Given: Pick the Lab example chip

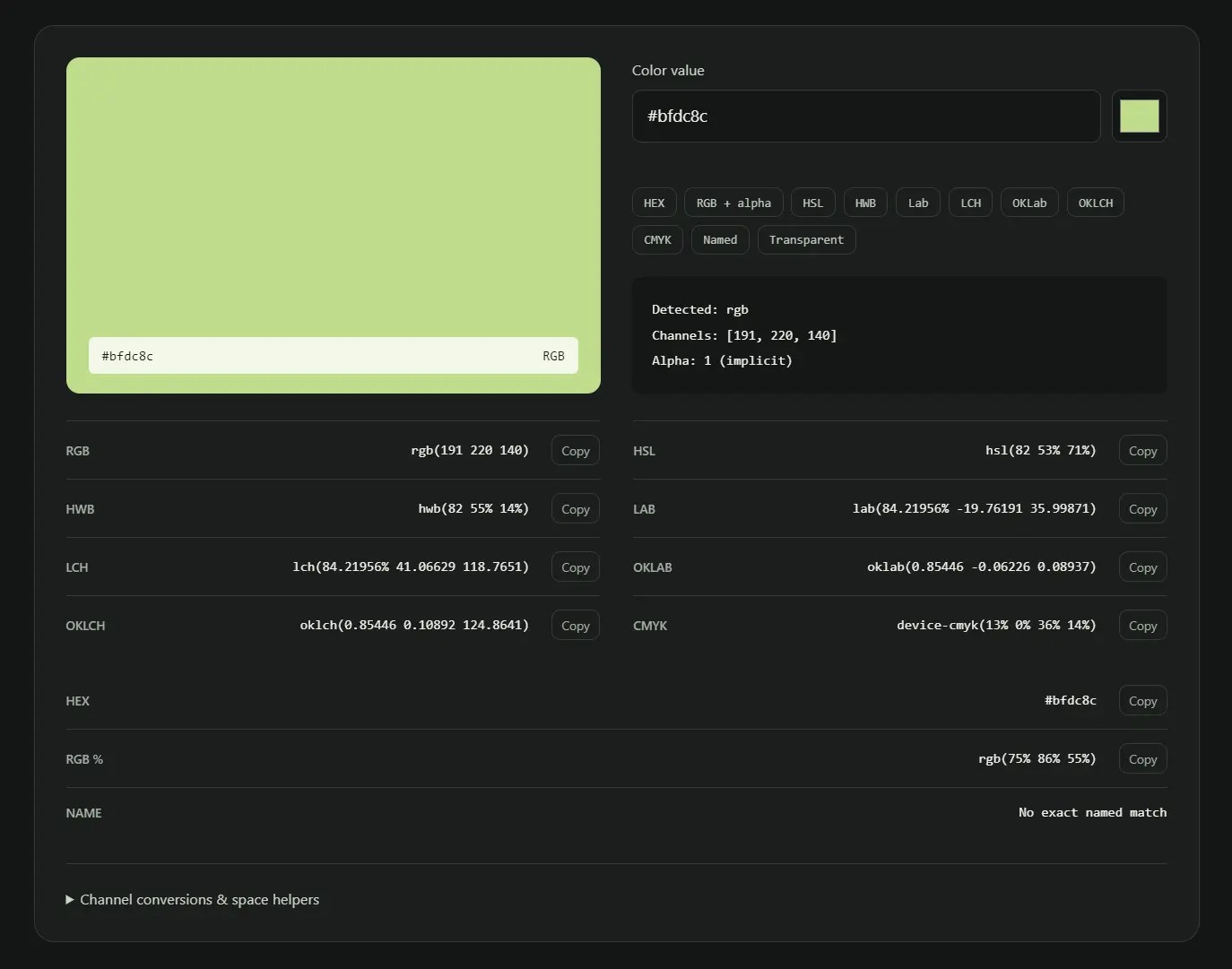Looking at the screenshot, I should point(918,203).
